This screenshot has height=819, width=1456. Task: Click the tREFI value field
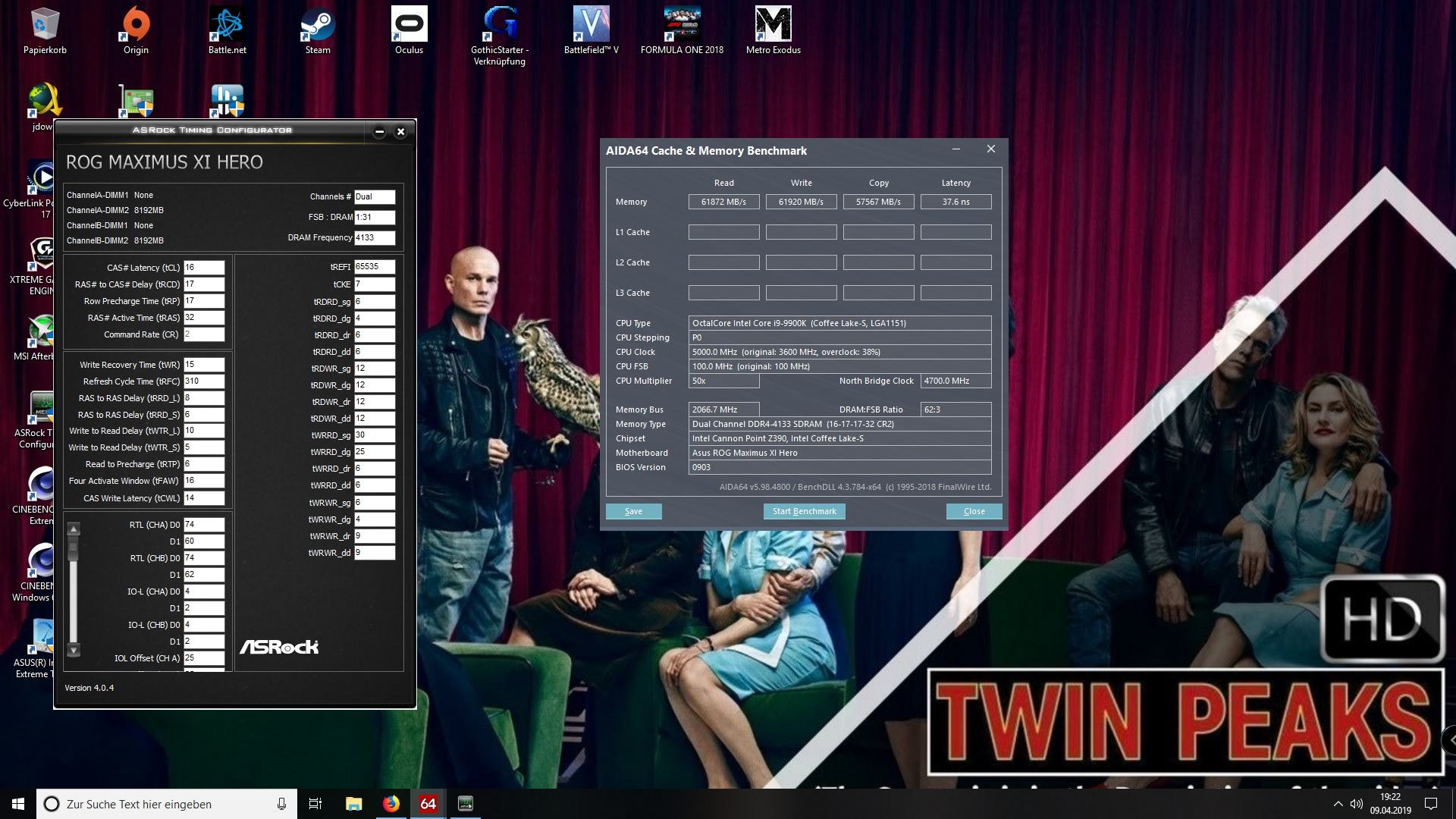pos(375,267)
